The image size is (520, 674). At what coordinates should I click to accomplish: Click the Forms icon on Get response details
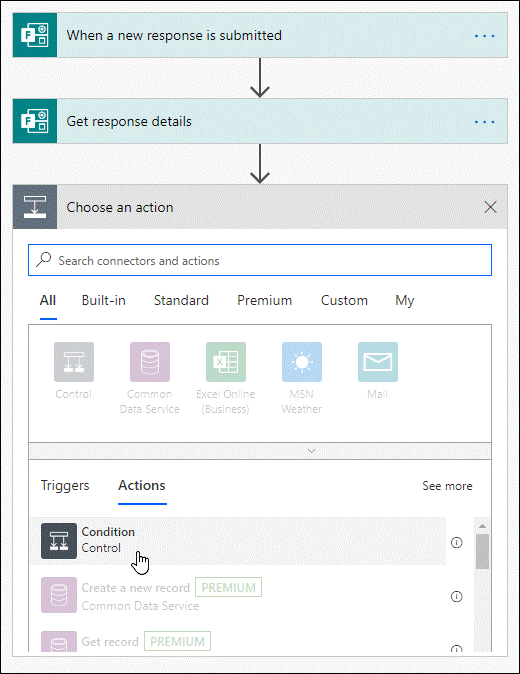pos(35,121)
